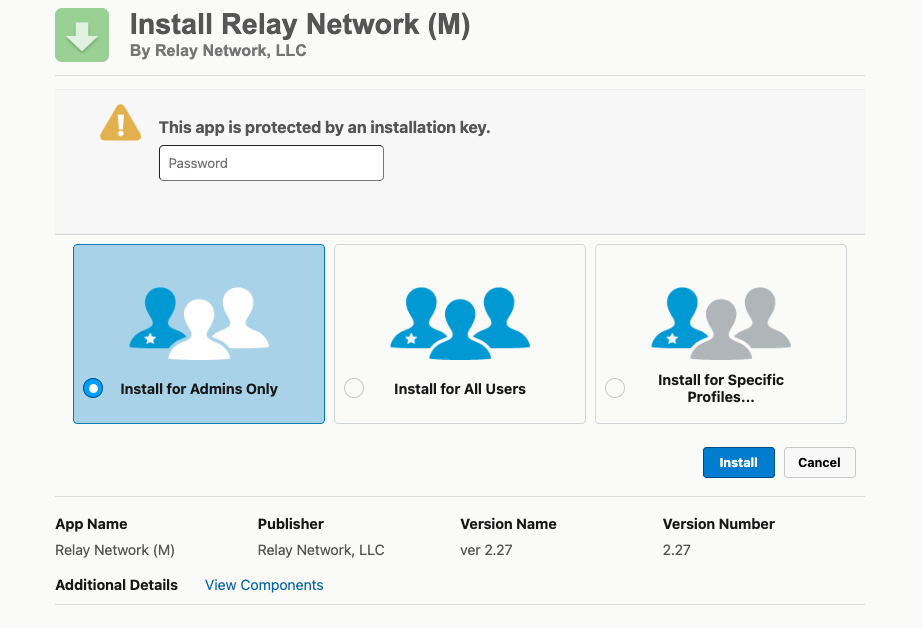
Task: Focus the installation key Password field
Action: (x=271, y=163)
